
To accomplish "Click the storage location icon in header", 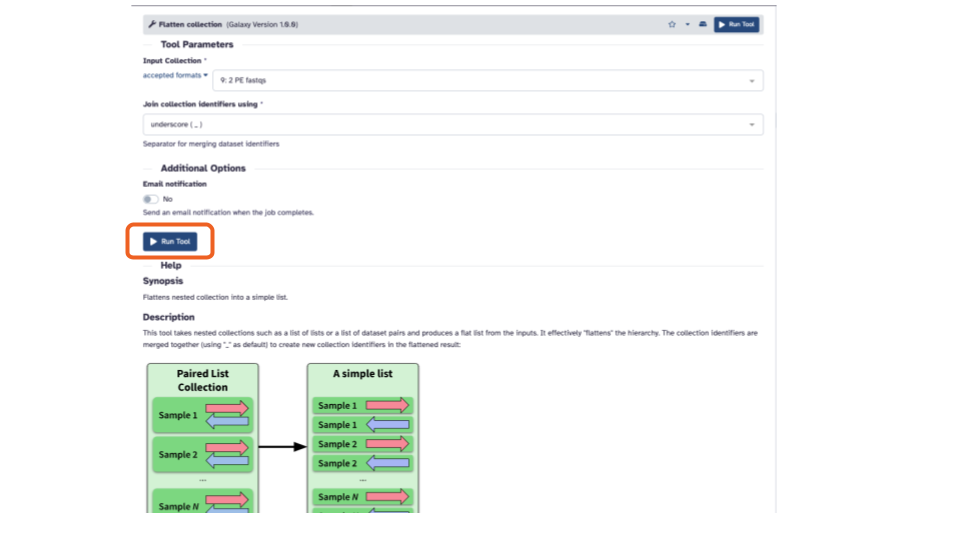I will (x=703, y=24).
